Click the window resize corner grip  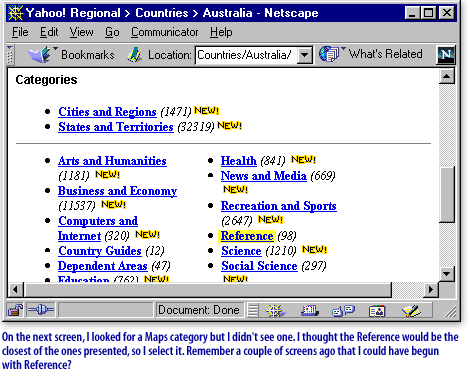pos(450,311)
